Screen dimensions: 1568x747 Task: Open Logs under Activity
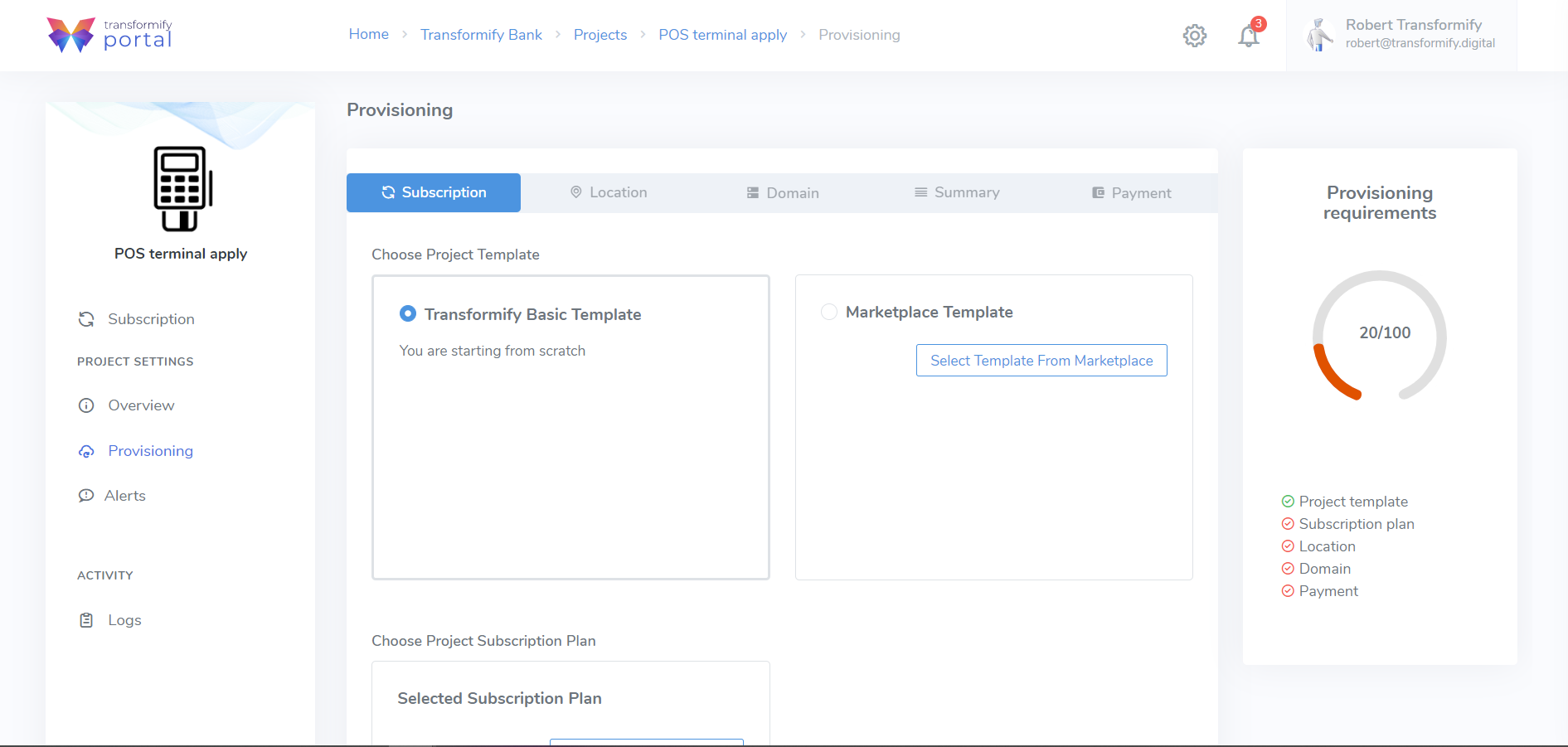coord(124,620)
